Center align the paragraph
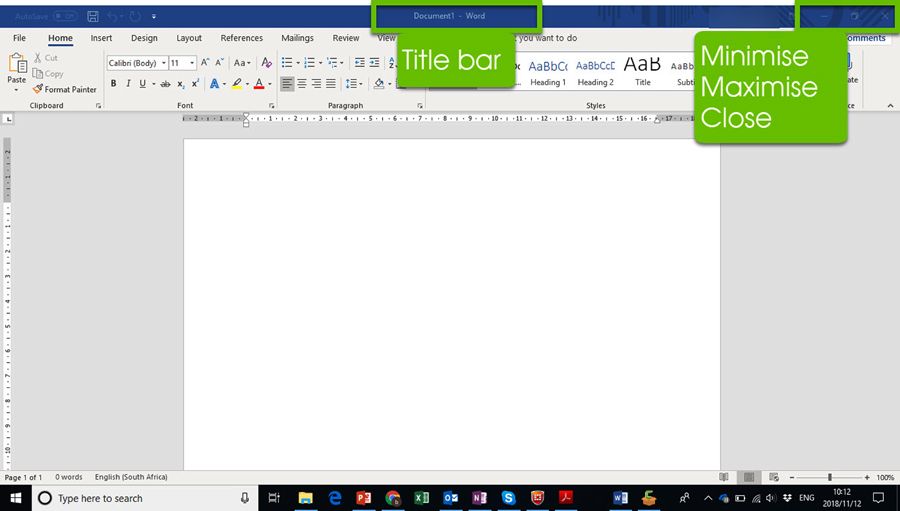The width and height of the screenshot is (900, 511). click(x=302, y=84)
